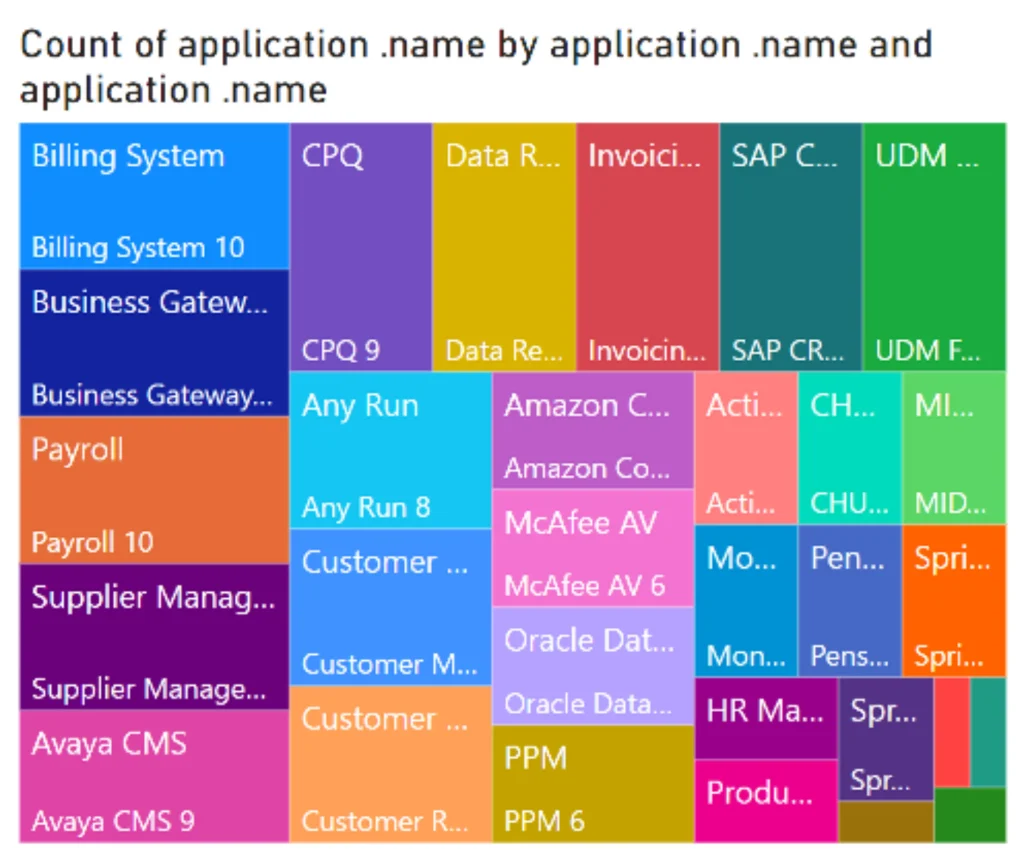Click the CPQ tile
Viewport: 1024px width, 859px height.
click(361, 247)
